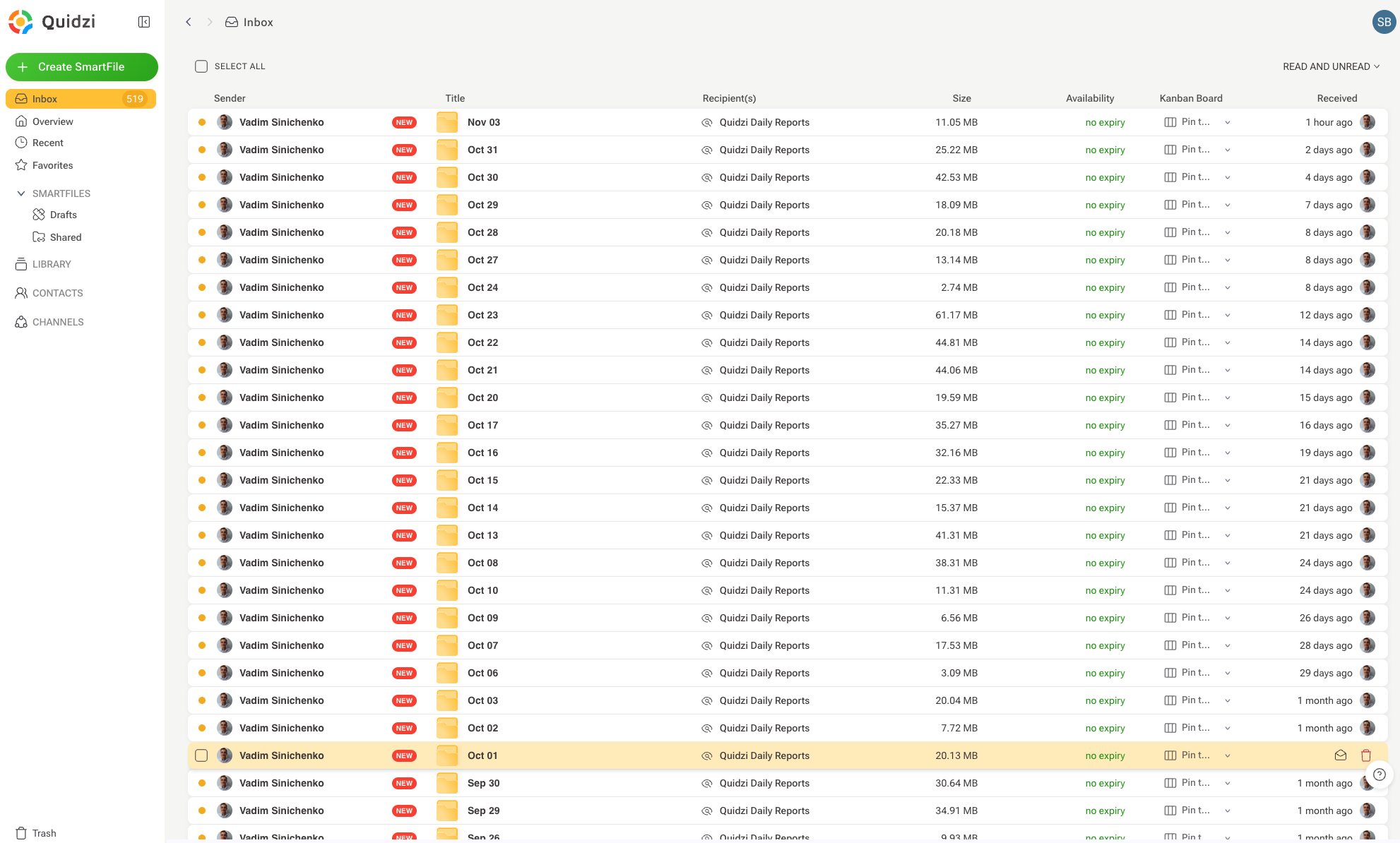Collapse the sidebar panel icon
Screen dimensions: 1400x843
pyautogui.click(x=144, y=22)
